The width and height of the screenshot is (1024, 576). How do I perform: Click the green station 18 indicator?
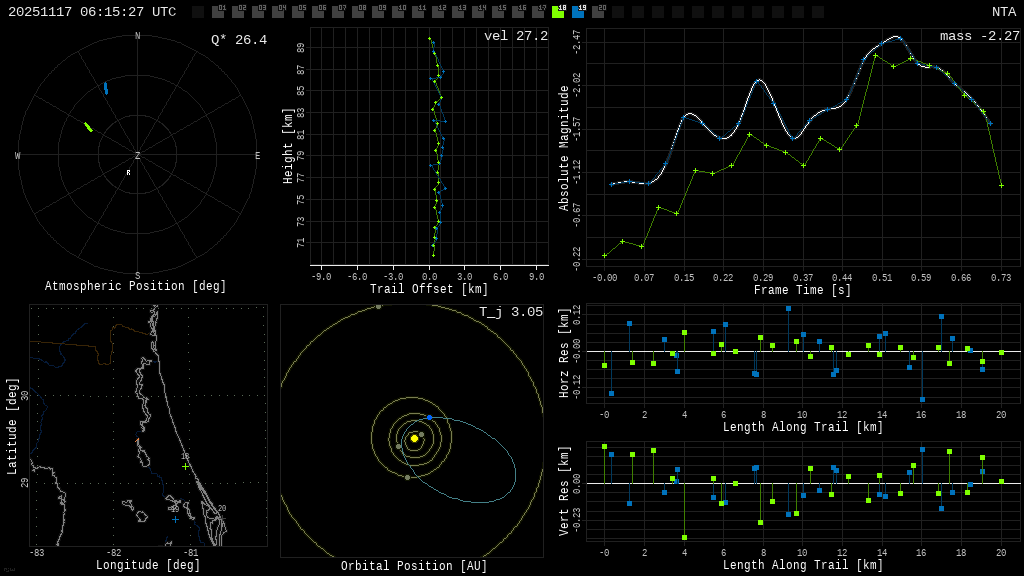558,12
